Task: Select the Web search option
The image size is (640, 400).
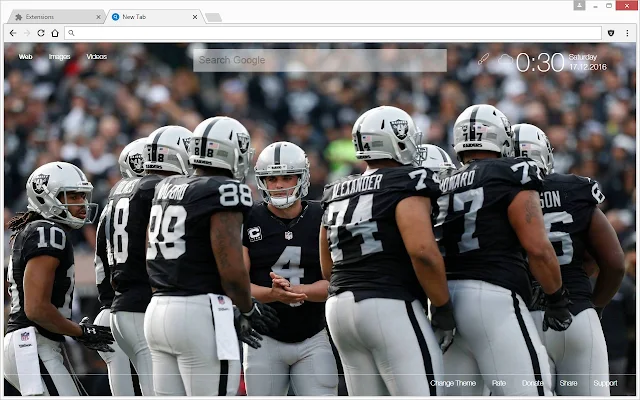Action: [x=25, y=57]
